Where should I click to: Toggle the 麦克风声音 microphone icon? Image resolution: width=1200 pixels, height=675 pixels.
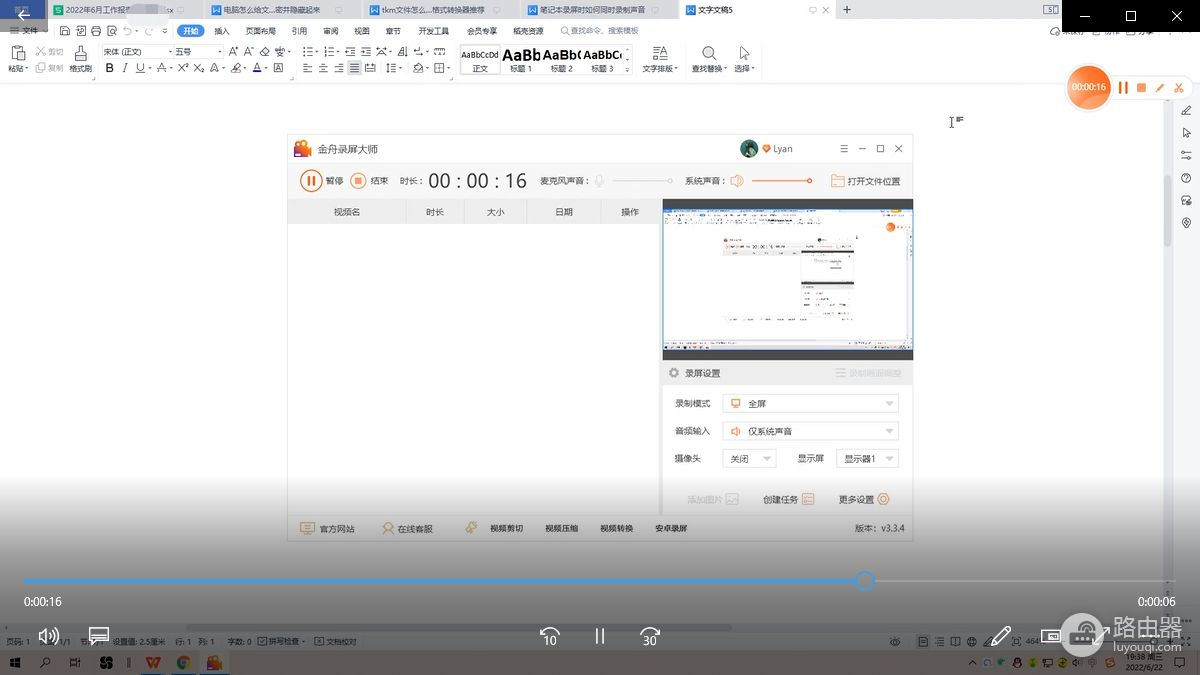click(x=599, y=181)
